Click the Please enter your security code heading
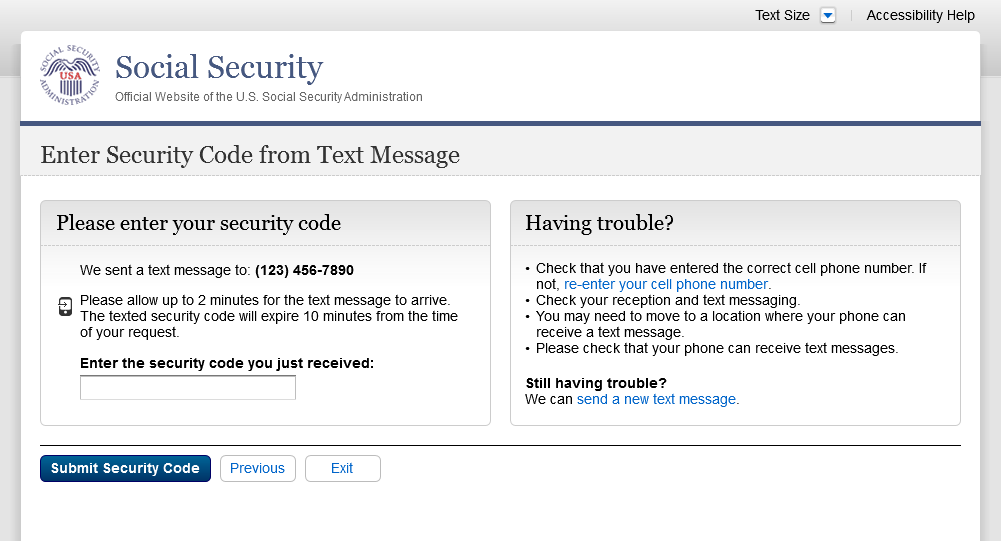Screen dimensions: 1002x542 [x=199, y=223]
